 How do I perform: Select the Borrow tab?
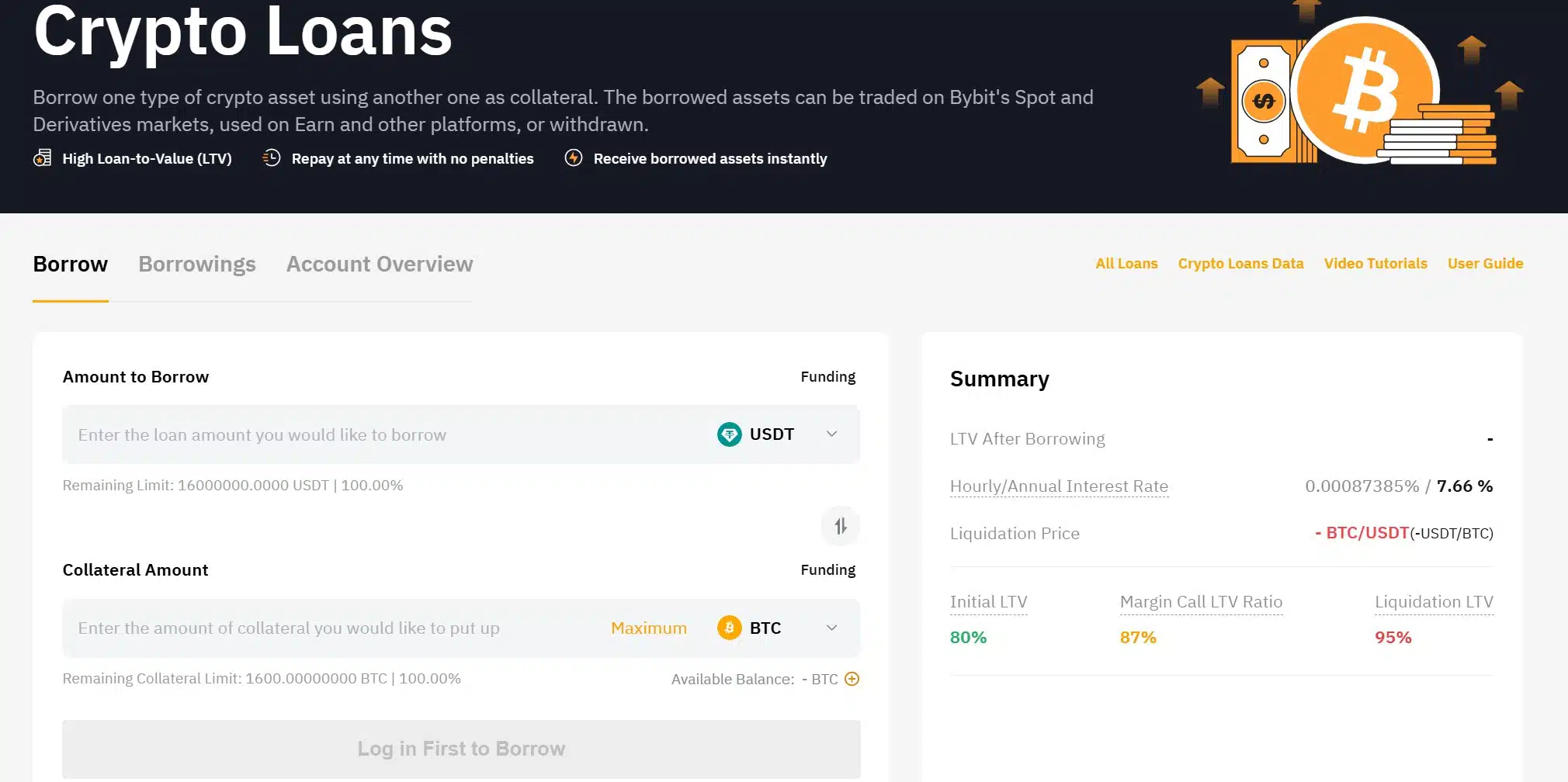[x=70, y=265]
